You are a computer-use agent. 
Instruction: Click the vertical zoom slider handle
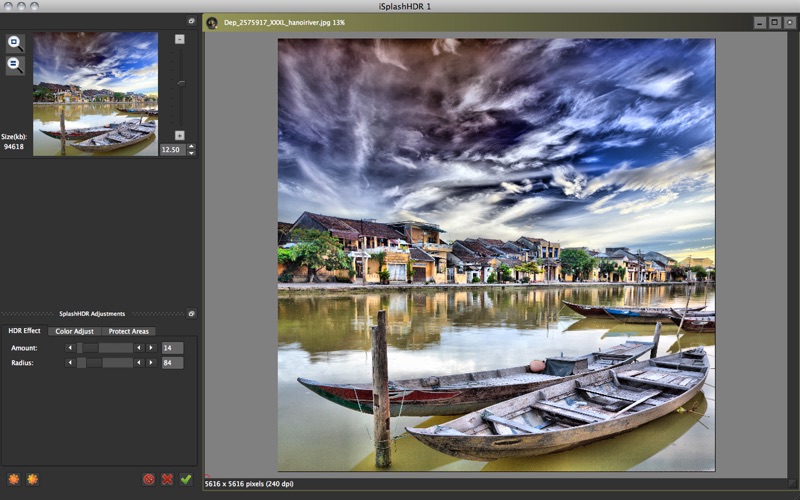[x=180, y=83]
